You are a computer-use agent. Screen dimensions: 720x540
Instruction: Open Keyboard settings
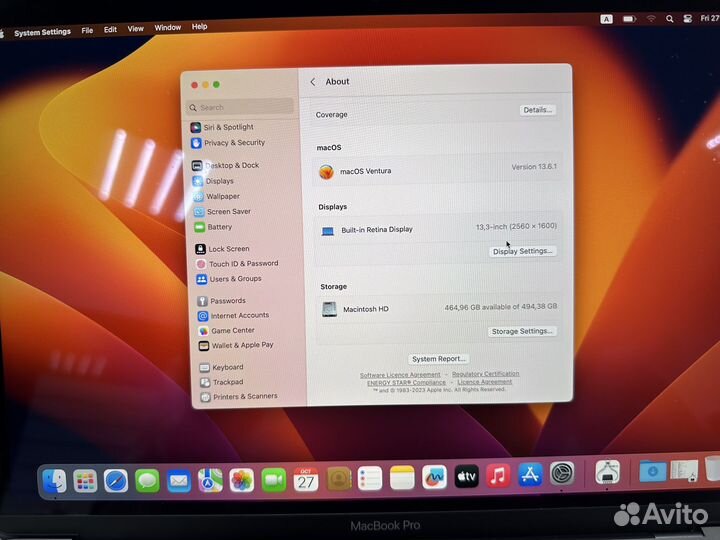click(x=222, y=367)
